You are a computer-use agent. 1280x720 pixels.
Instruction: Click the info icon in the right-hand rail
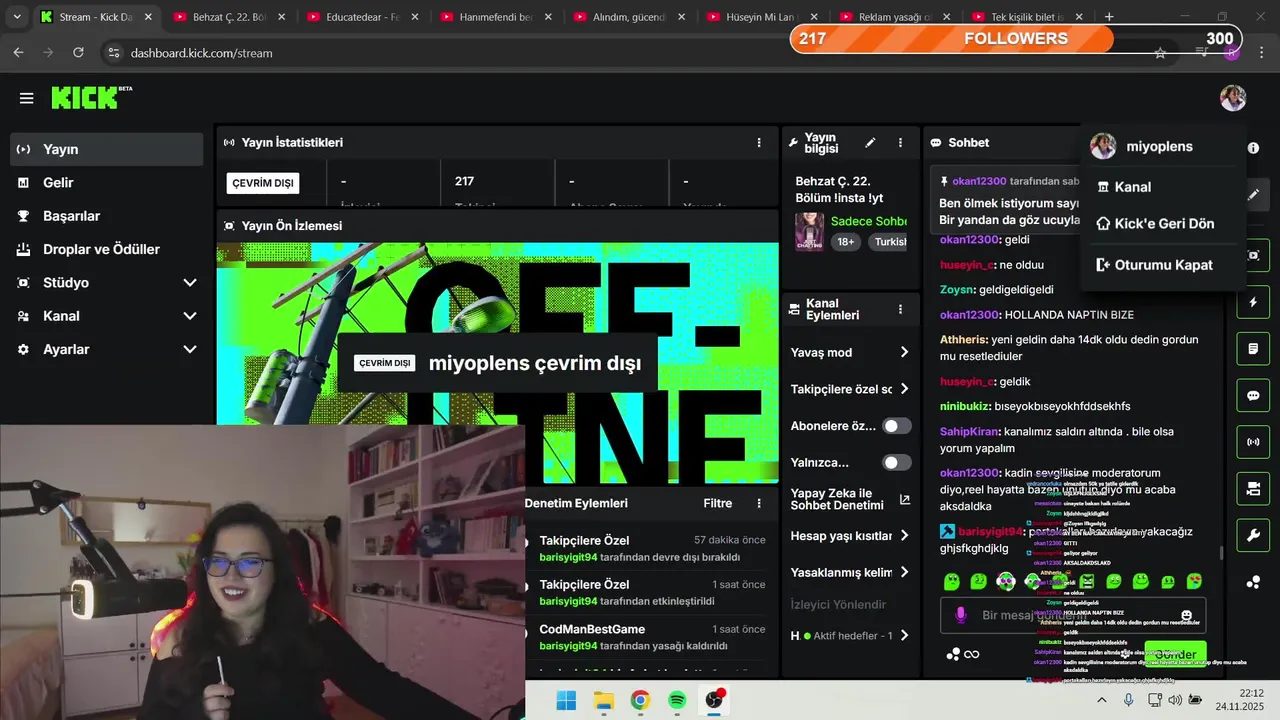[1253, 148]
